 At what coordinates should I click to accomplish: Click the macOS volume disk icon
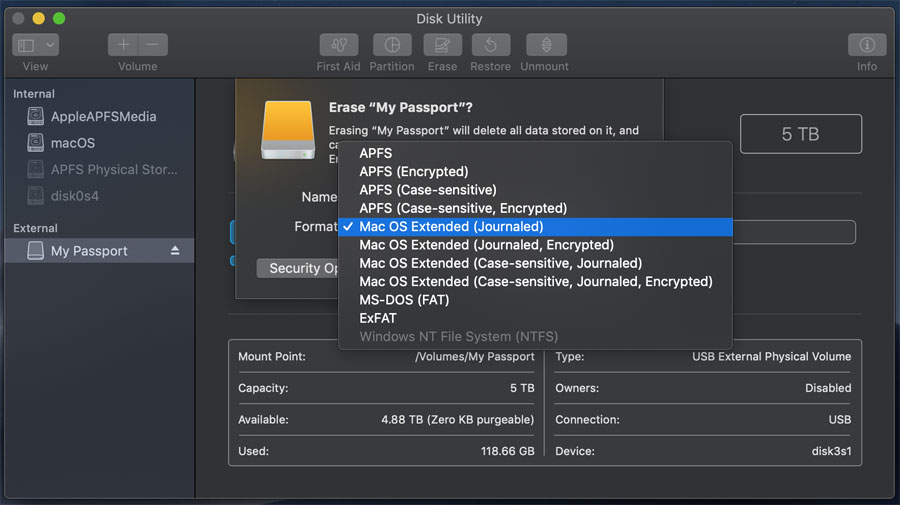[x=36, y=143]
